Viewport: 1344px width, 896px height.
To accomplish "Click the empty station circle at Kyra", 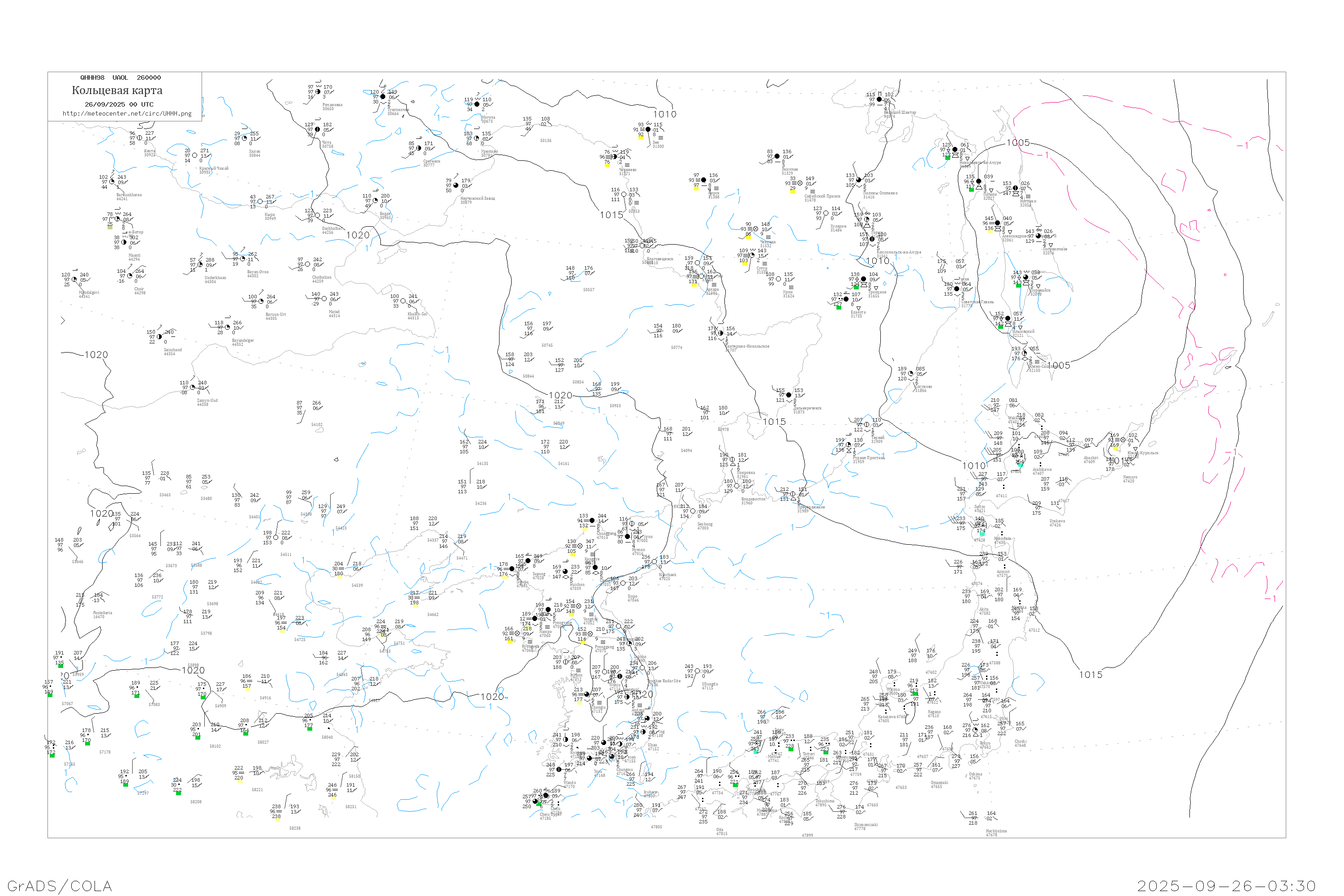I will [x=261, y=202].
